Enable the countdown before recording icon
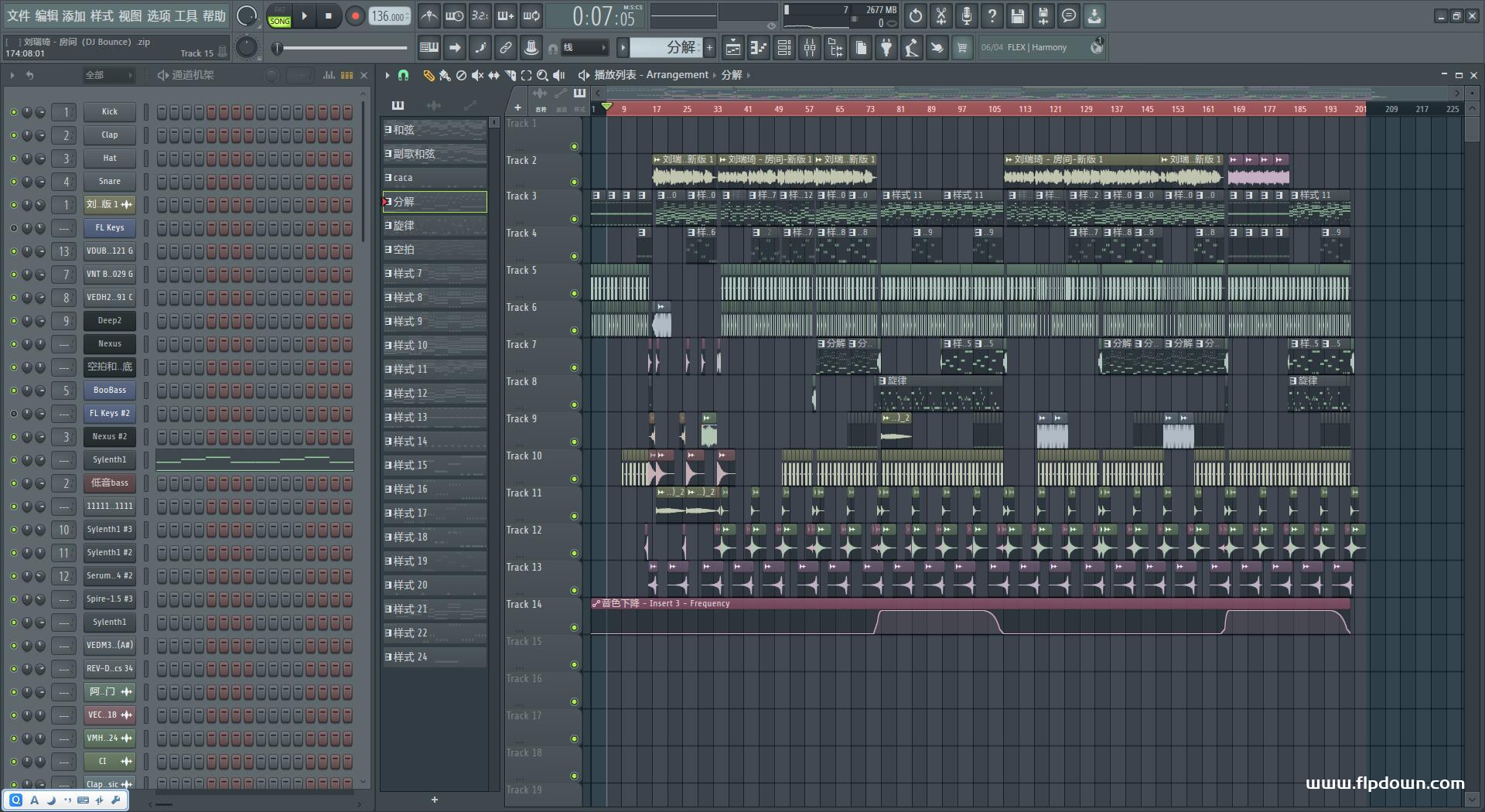1485x812 pixels. [480, 15]
